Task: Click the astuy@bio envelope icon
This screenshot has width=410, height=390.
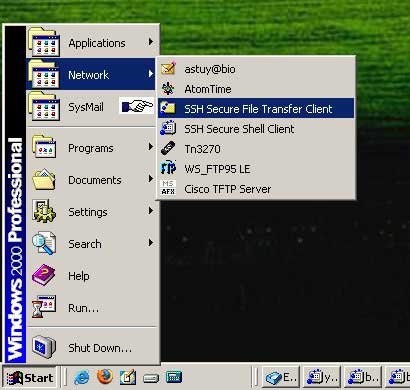Action: tap(168, 68)
